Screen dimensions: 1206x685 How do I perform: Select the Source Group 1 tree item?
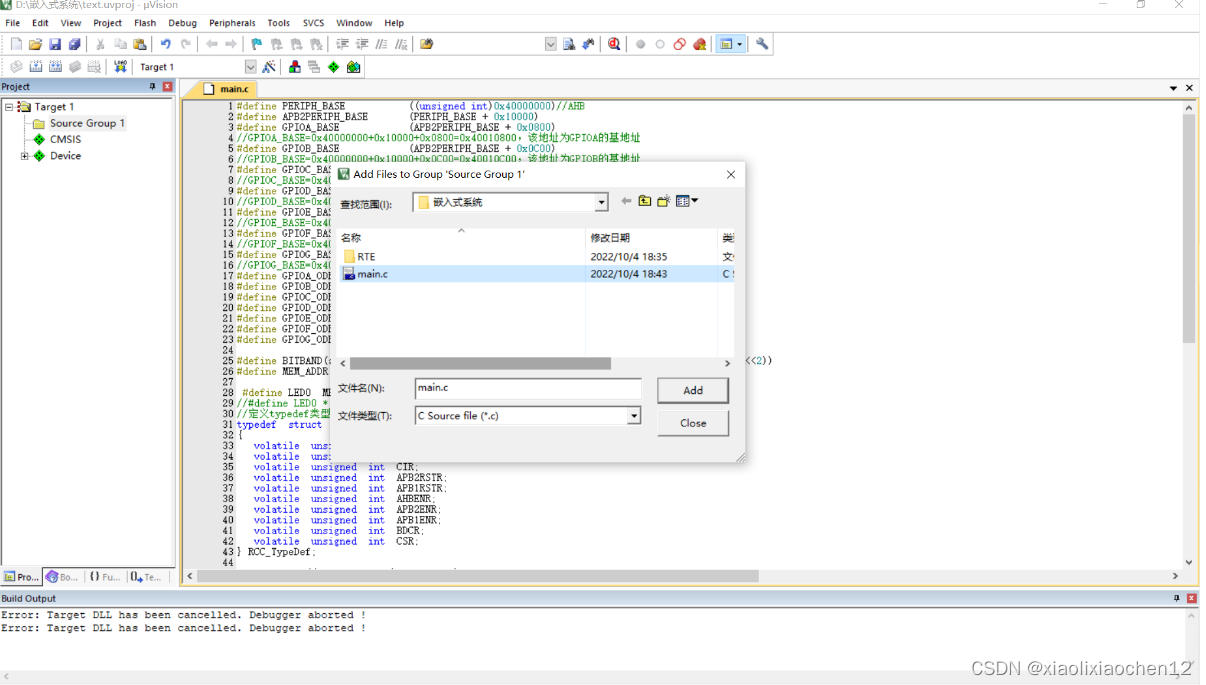[87, 123]
